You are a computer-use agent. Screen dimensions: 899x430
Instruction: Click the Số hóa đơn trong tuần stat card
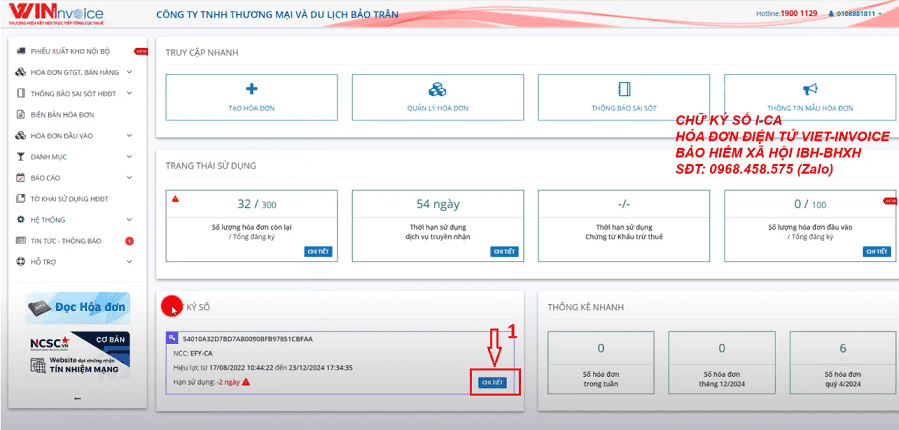[600, 362]
